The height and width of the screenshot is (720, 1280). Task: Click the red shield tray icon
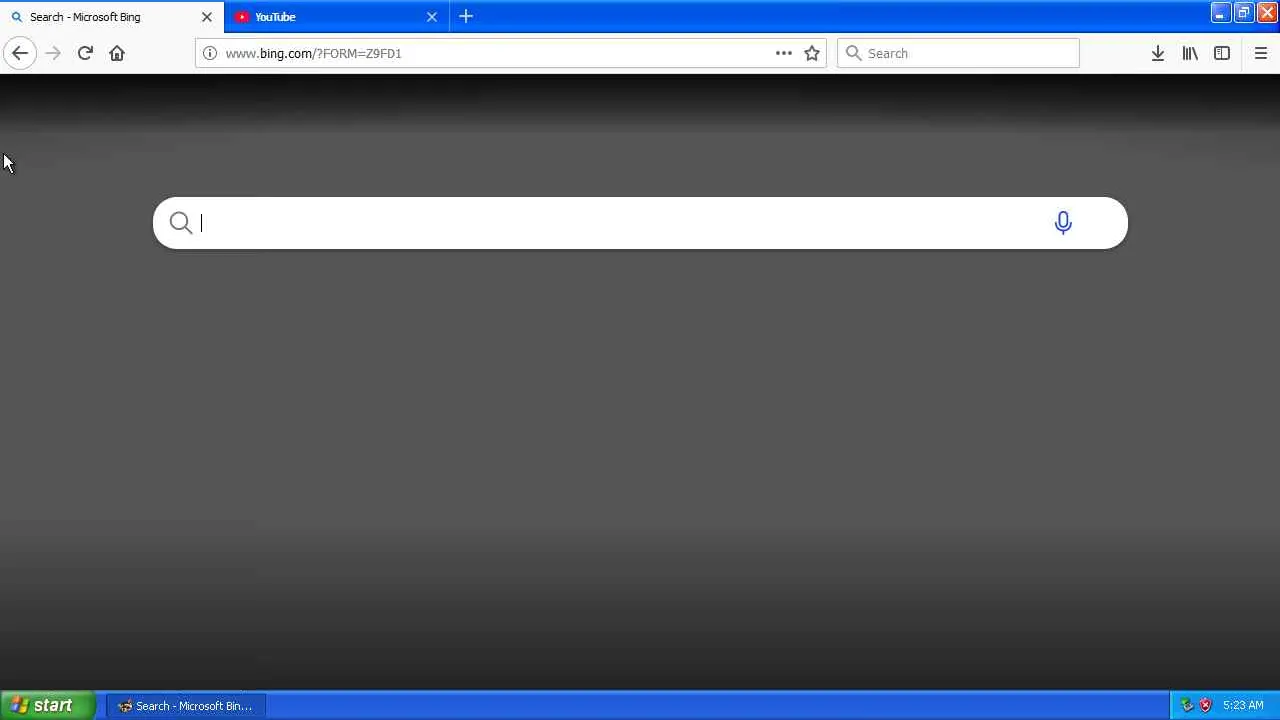(1205, 706)
